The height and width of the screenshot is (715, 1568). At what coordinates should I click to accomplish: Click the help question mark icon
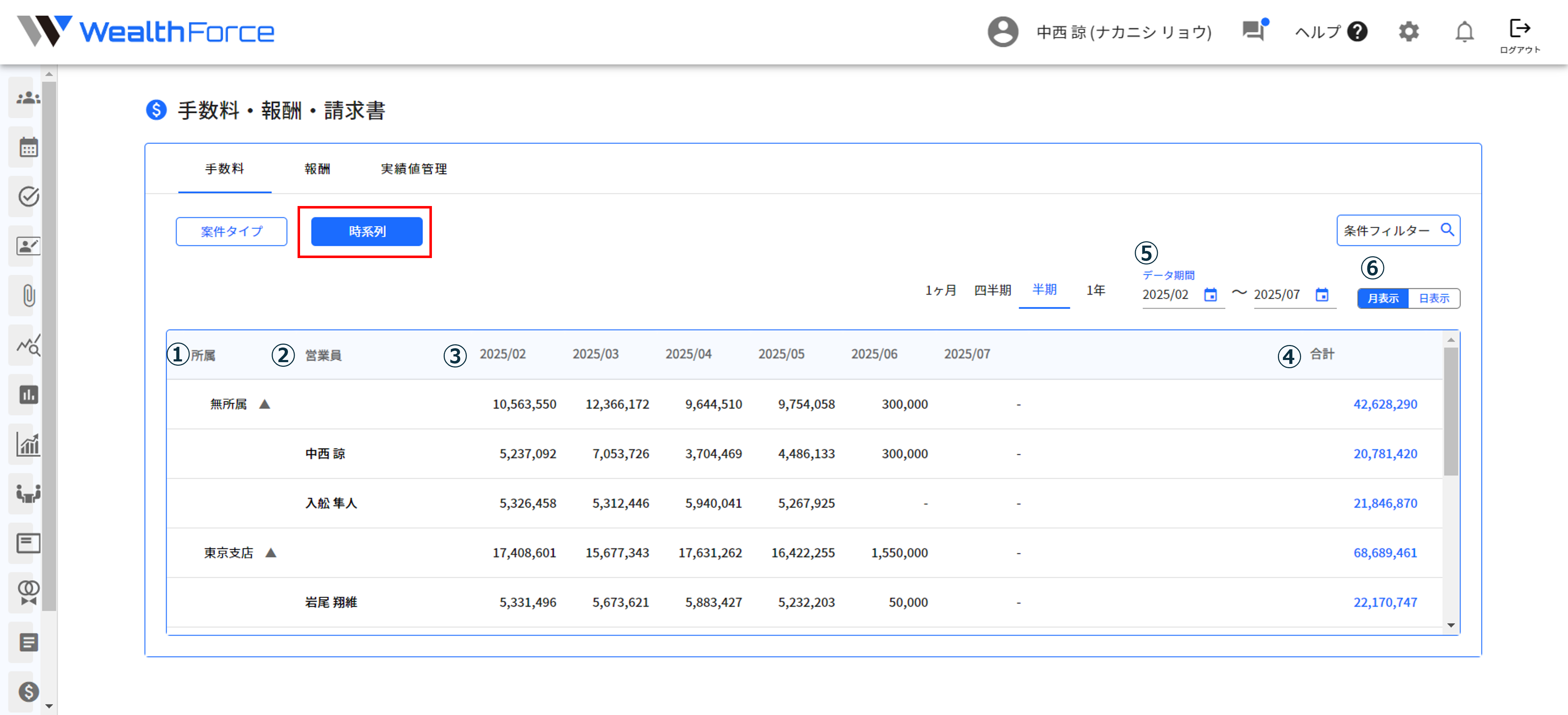click(x=1357, y=32)
